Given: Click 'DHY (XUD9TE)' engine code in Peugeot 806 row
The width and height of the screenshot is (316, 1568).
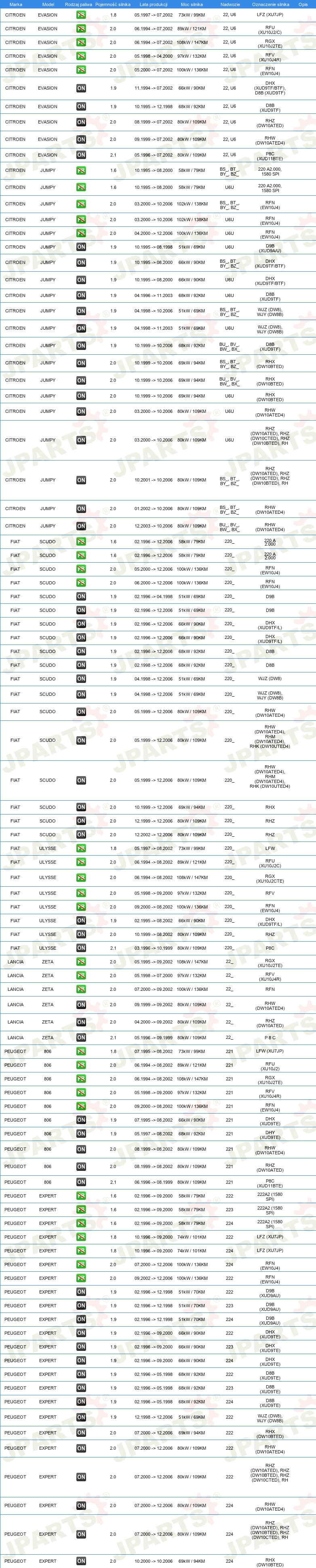Looking at the screenshot, I should pos(270,1135).
